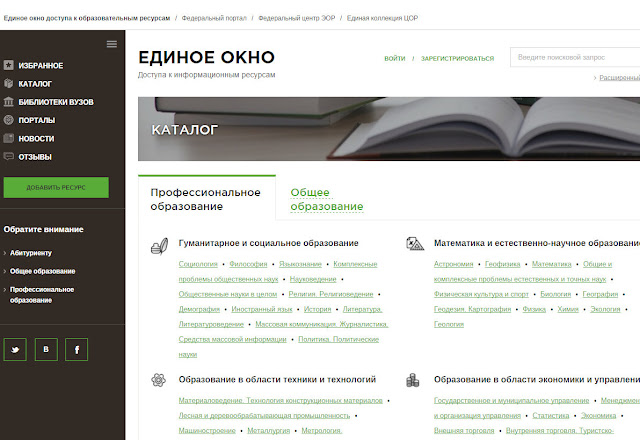Click the globe icon beside Порталы
640x440 pixels.
pos(9,120)
